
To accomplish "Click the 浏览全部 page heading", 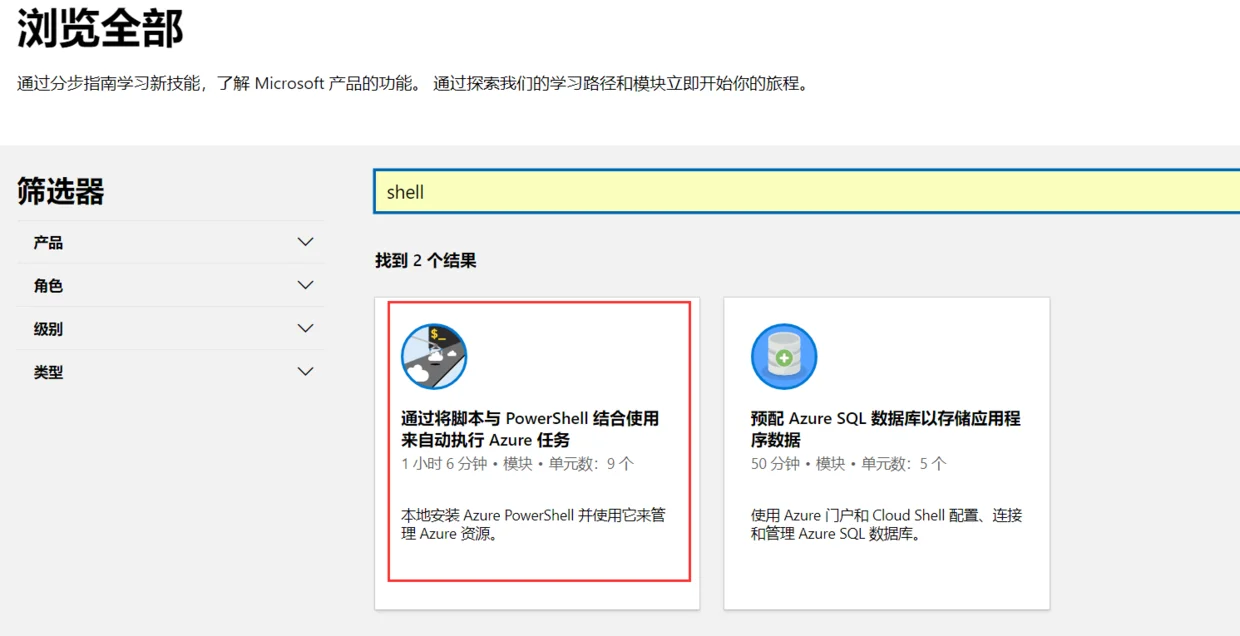I will (100, 28).
